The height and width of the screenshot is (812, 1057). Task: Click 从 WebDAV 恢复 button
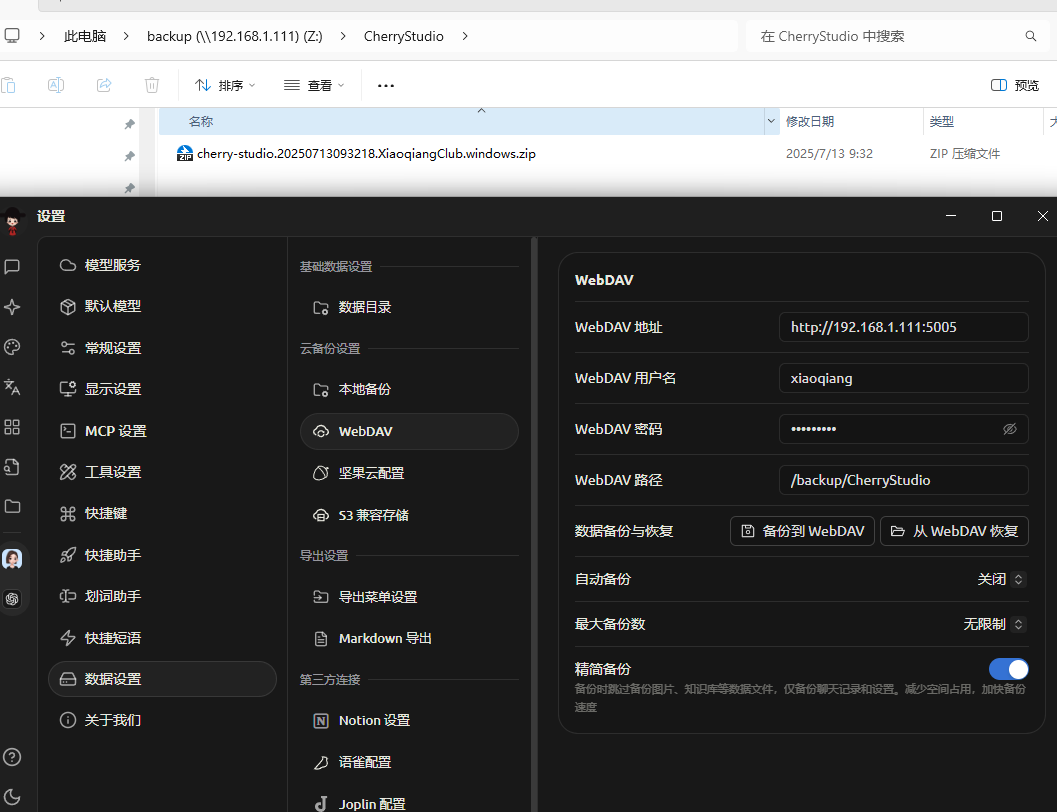[955, 531]
